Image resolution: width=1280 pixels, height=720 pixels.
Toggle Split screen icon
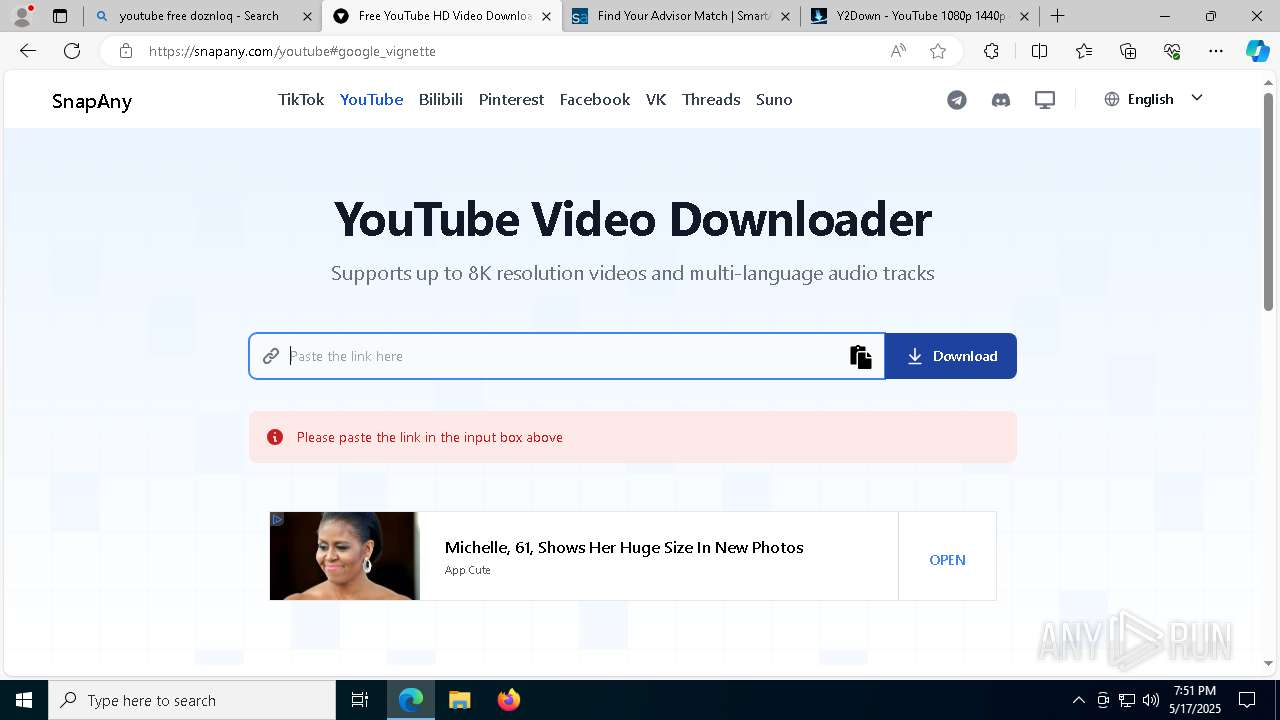tap(1039, 51)
